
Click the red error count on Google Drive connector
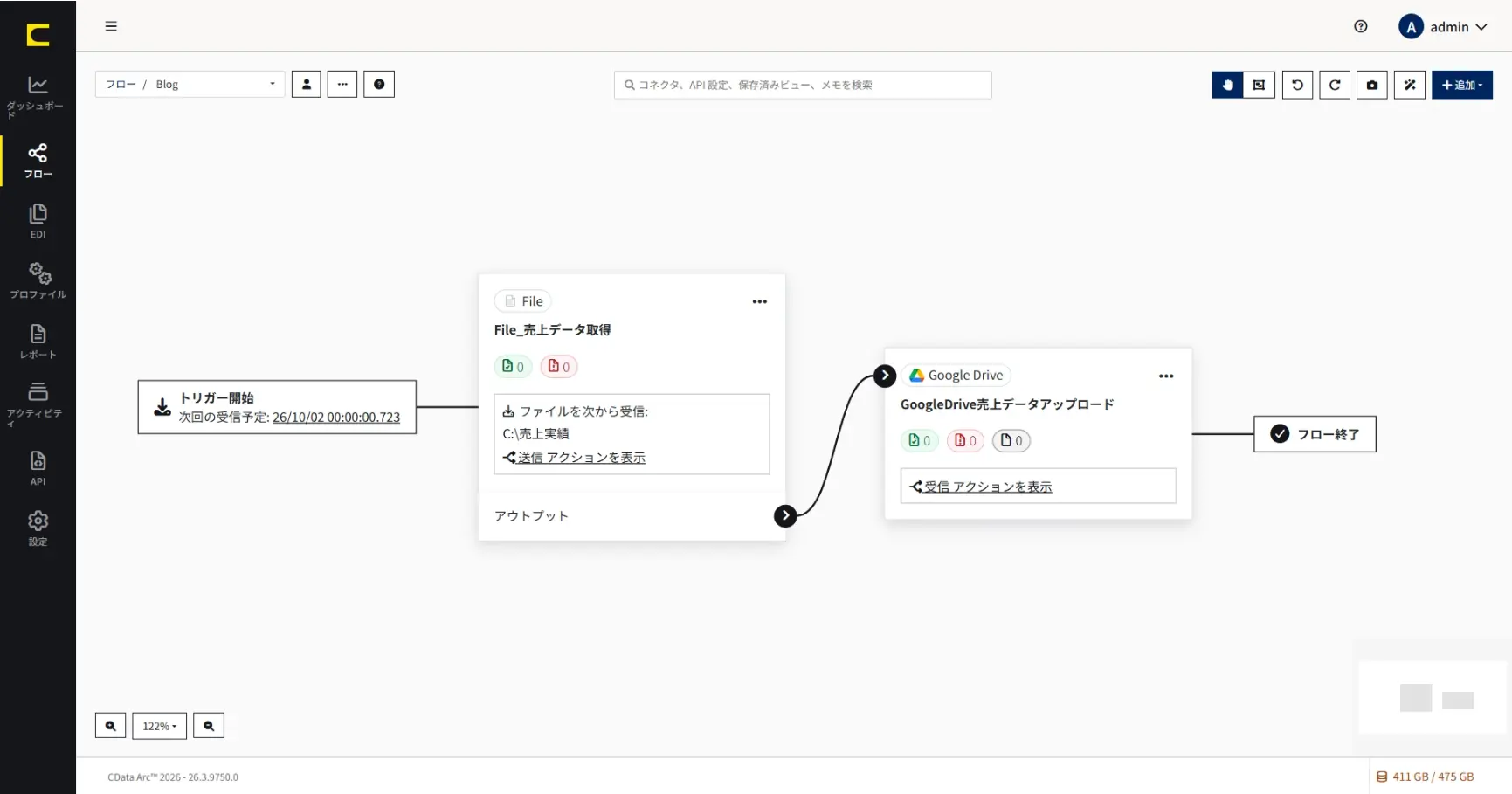[x=965, y=440]
